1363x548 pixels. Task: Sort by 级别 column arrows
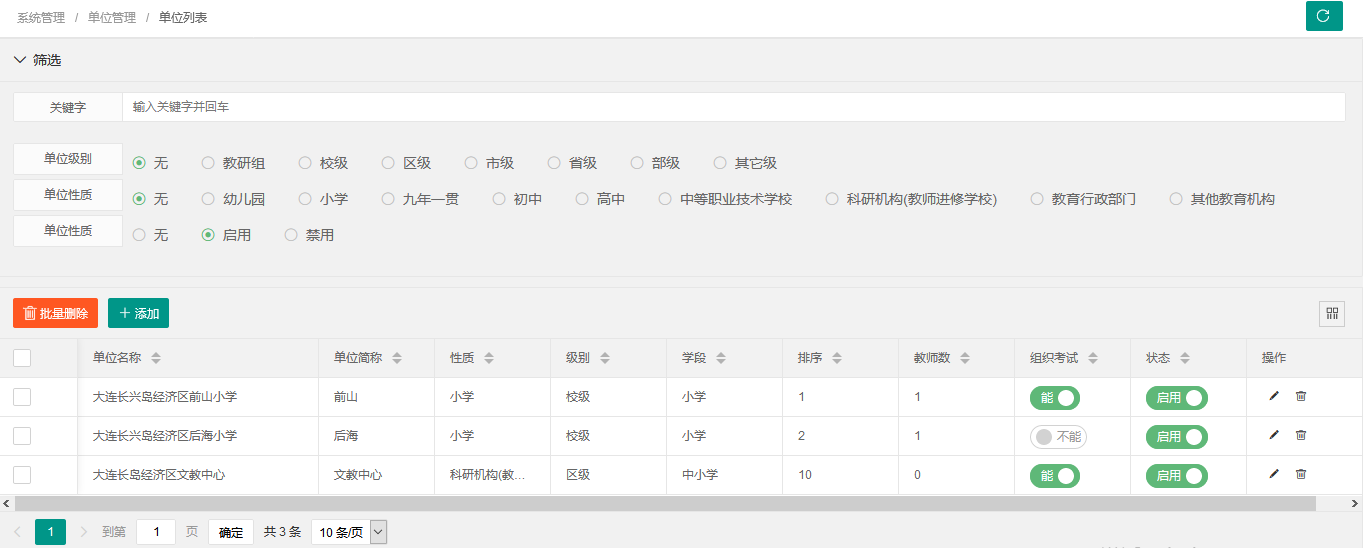coord(605,358)
